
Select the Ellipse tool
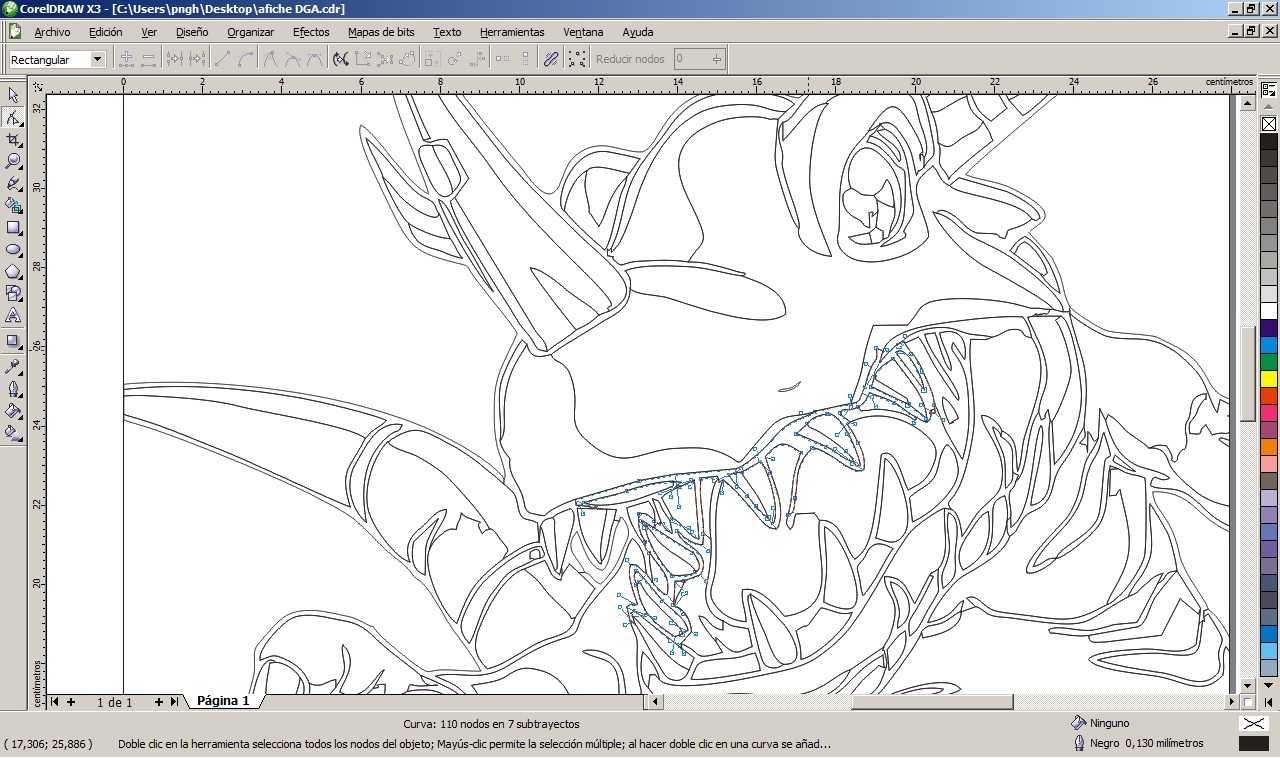(x=13, y=249)
